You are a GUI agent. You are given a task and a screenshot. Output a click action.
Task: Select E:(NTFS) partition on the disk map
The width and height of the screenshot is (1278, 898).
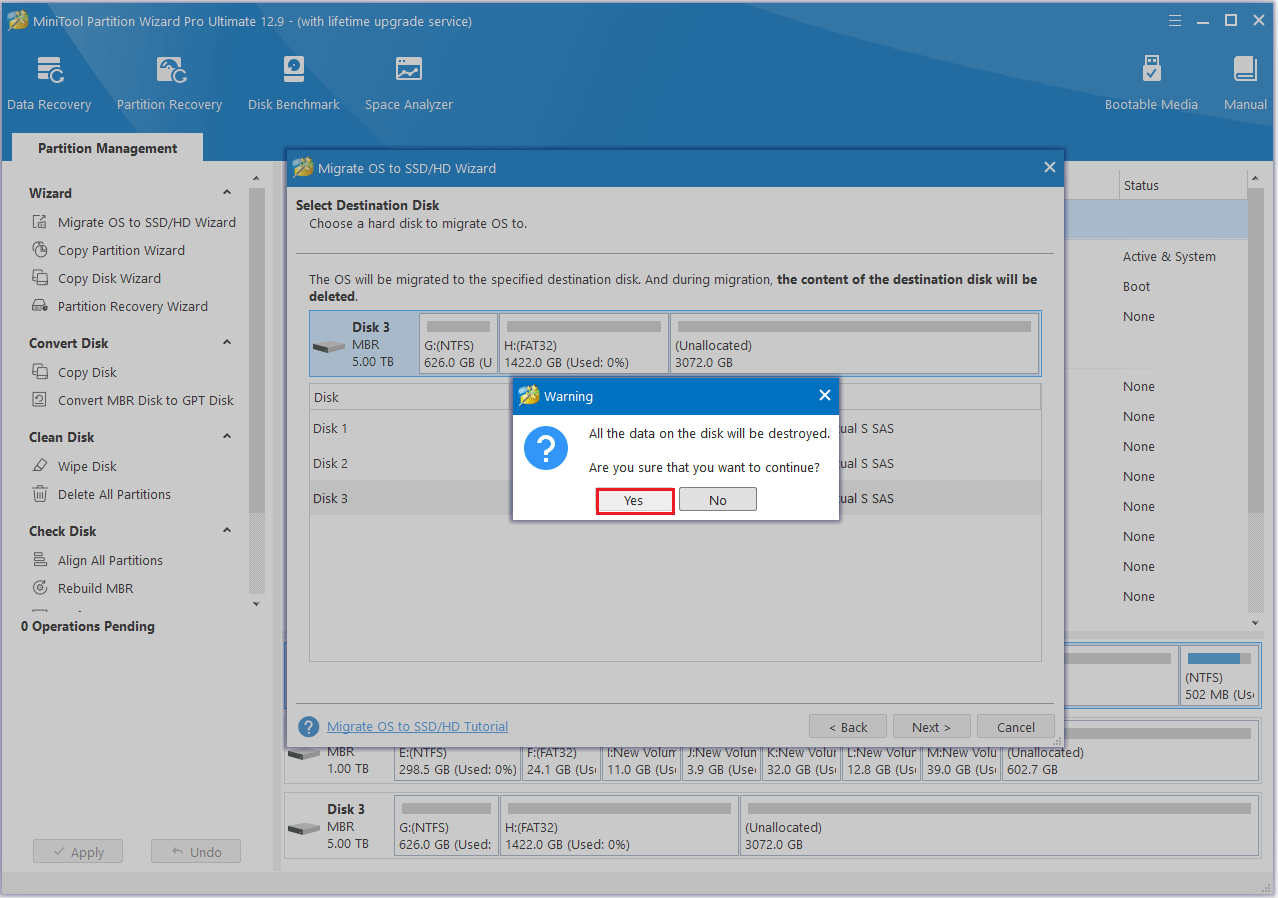[x=458, y=761]
